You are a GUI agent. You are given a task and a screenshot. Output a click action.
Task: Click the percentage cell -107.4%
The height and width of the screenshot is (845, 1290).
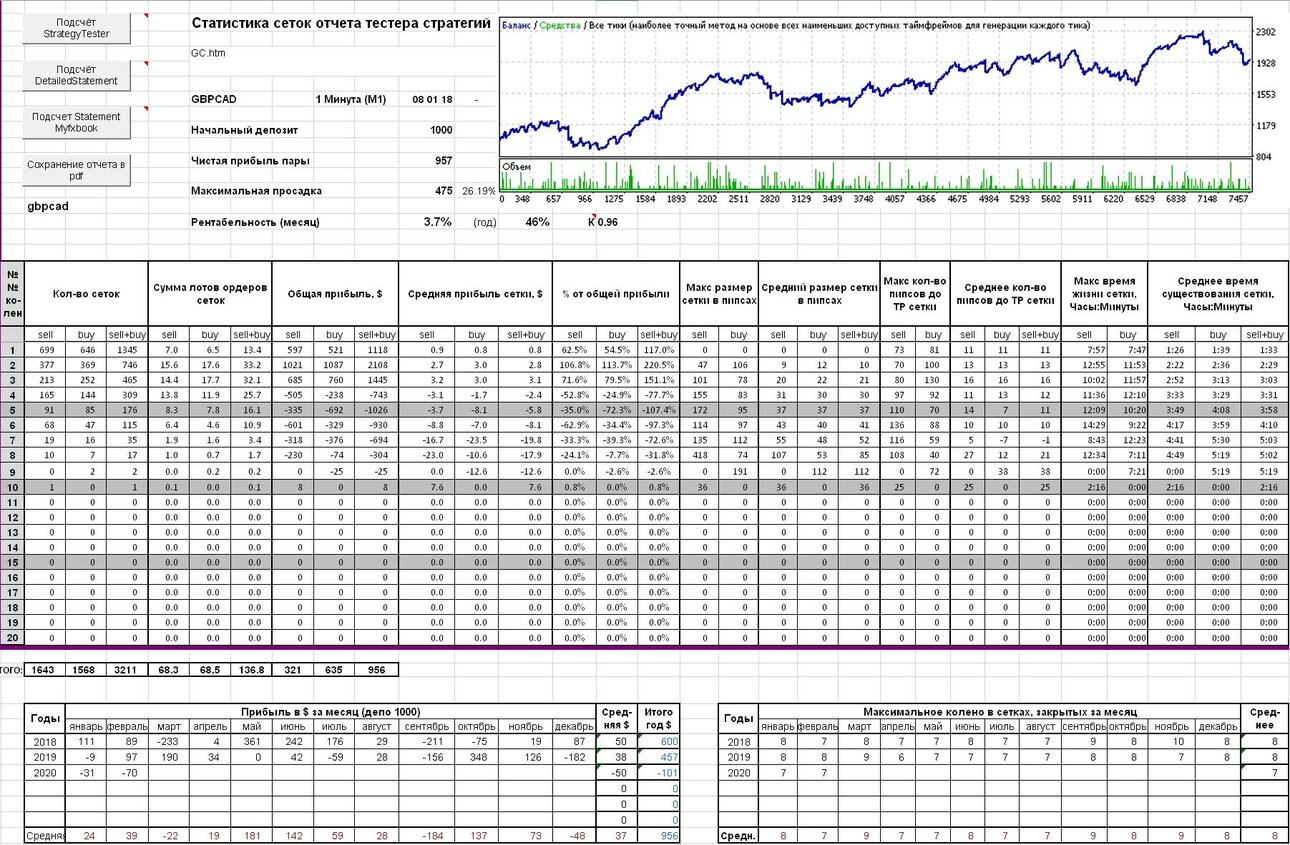(x=658, y=410)
